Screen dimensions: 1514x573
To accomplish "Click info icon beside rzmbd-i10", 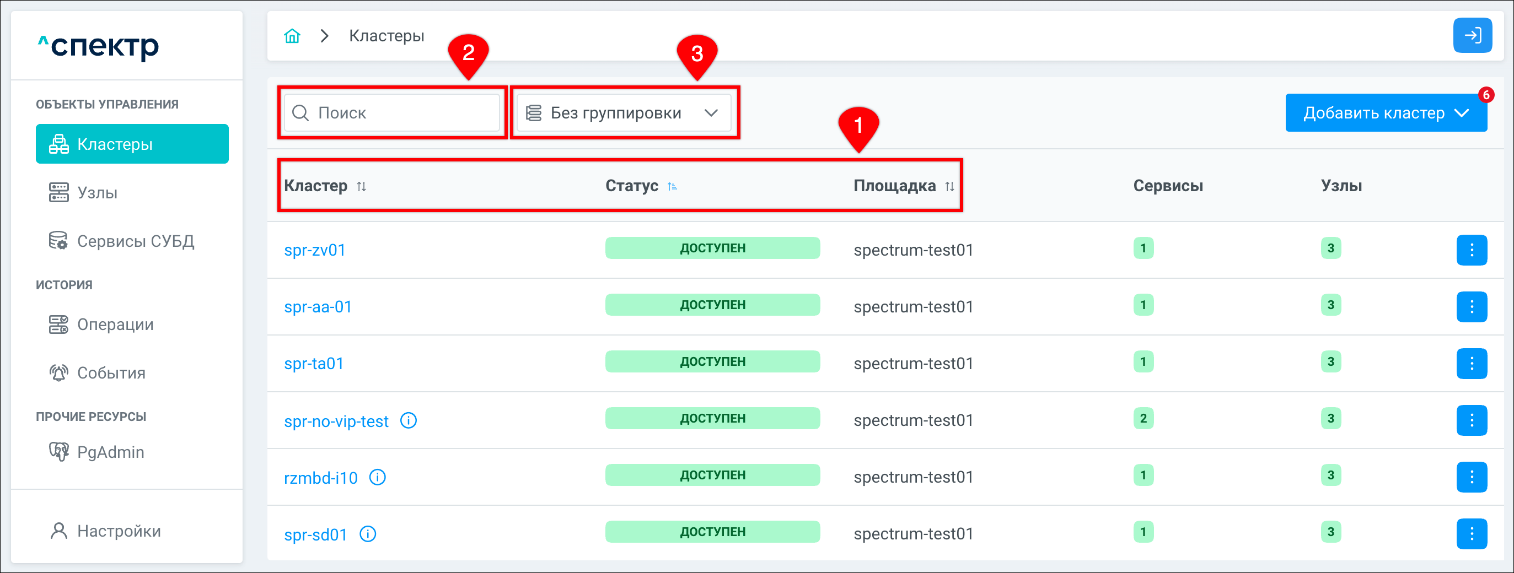I will (377, 478).
